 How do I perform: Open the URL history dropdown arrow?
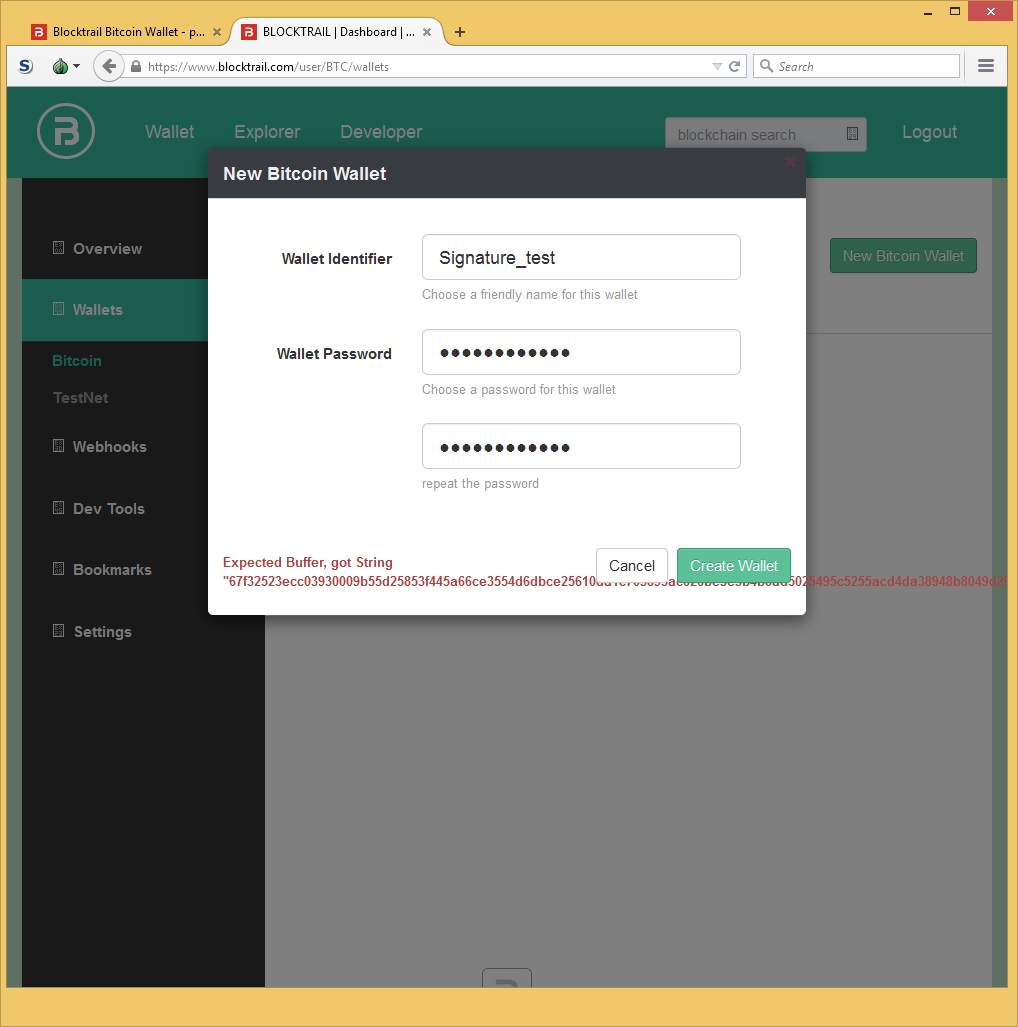[717, 66]
